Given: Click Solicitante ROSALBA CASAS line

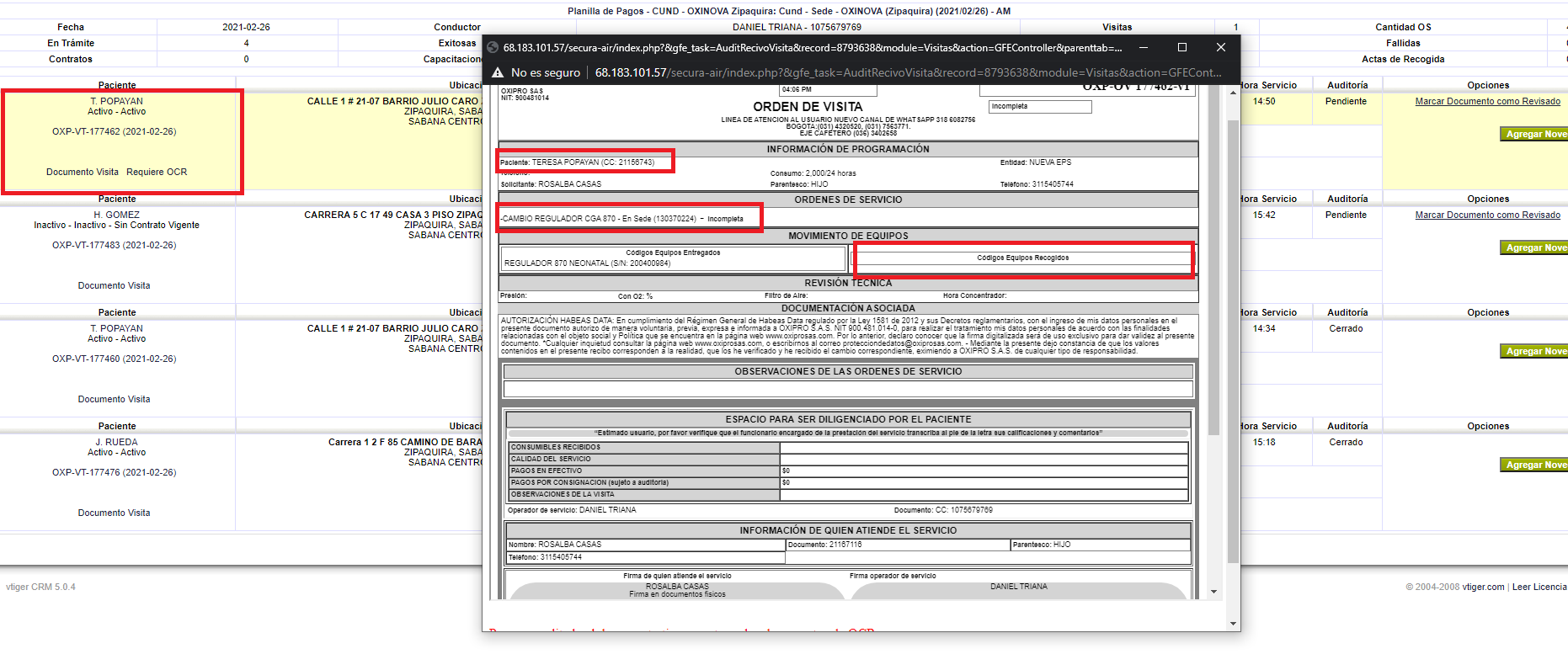Looking at the screenshot, I should [551, 184].
